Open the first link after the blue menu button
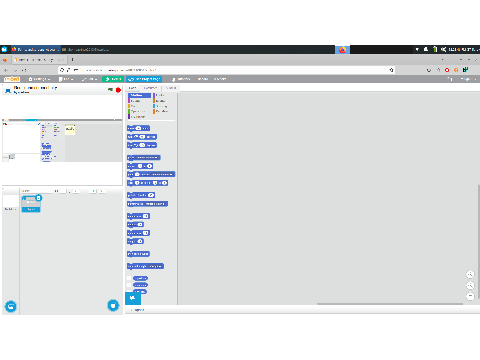The image size is (480, 360). [181, 79]
